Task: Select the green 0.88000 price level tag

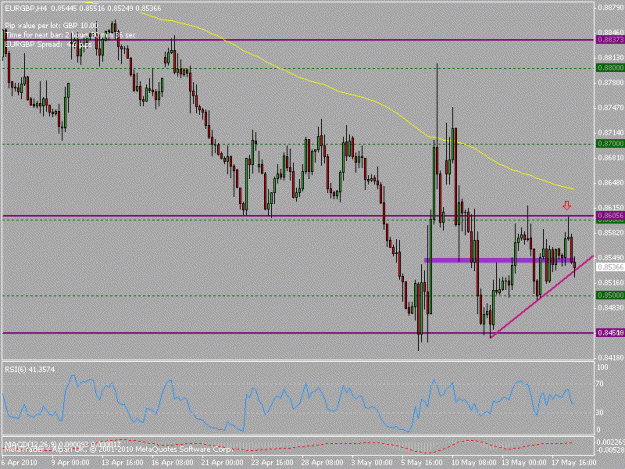Action: (x=610, y=68)
